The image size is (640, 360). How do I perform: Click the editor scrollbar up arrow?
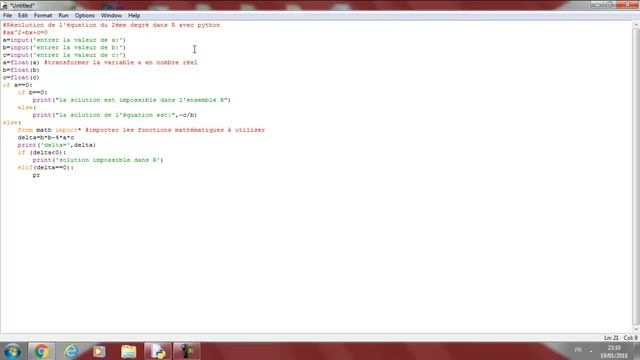coord(636,25)
